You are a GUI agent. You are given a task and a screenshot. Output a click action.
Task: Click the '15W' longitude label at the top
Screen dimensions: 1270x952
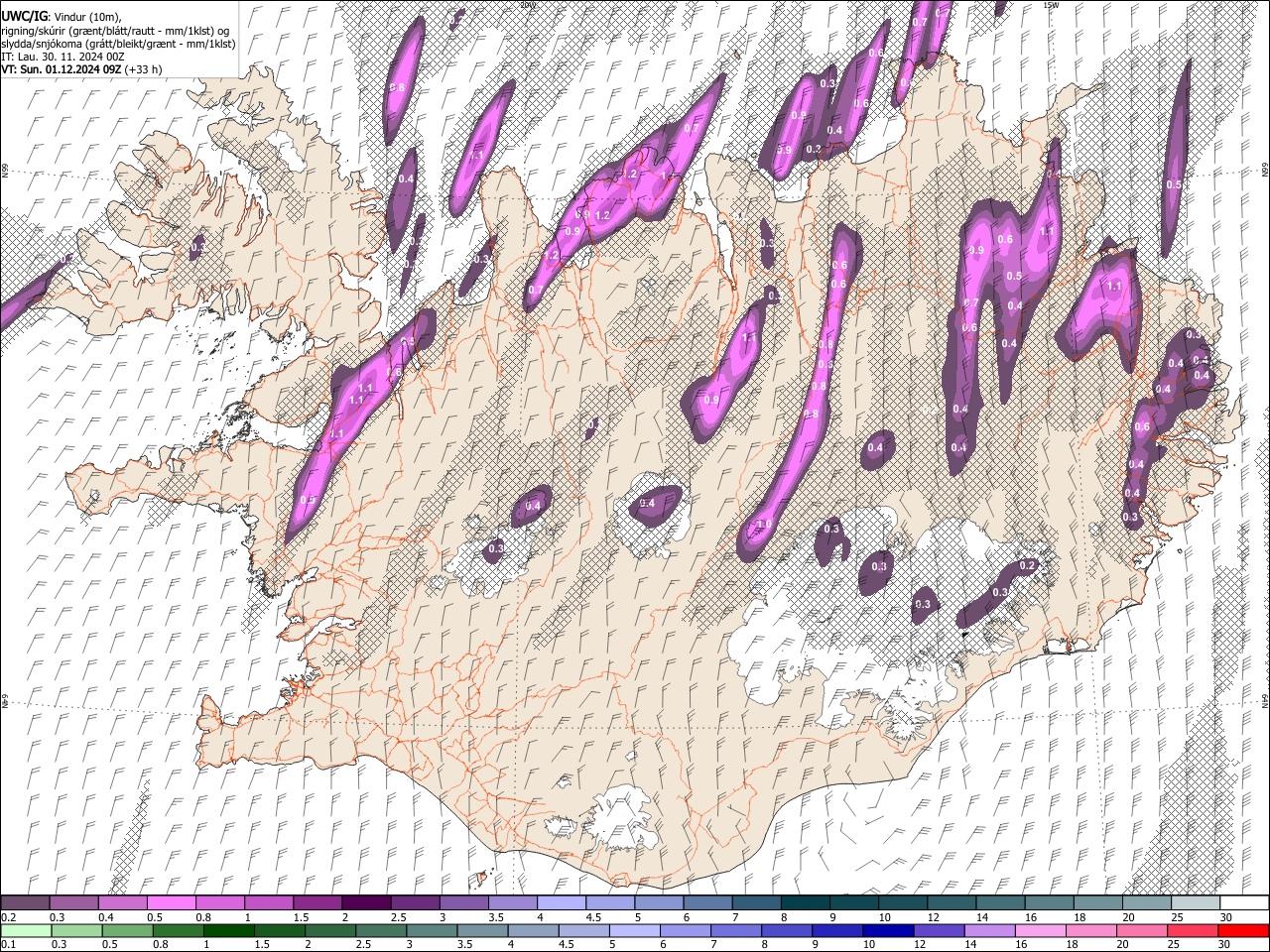pos(1051,5)
